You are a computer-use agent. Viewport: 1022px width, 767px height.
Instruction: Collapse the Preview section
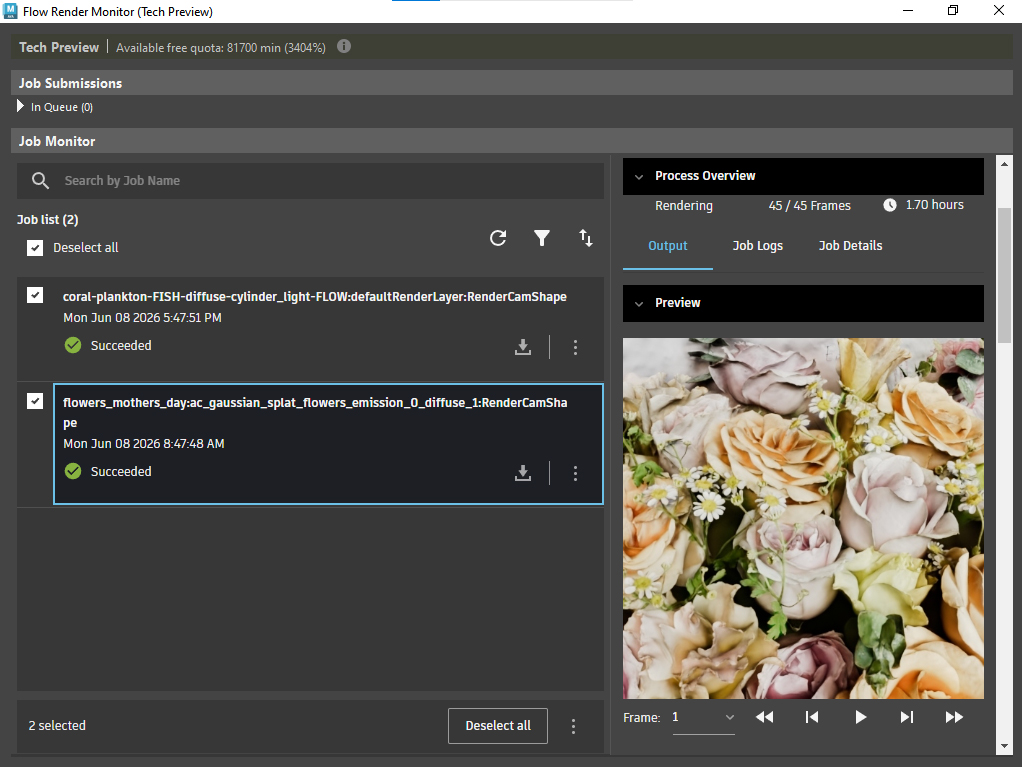(639, 304)
